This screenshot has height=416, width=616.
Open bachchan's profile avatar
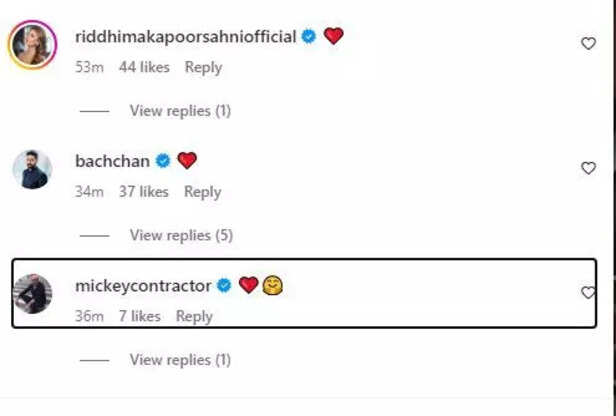pos(32,169)
